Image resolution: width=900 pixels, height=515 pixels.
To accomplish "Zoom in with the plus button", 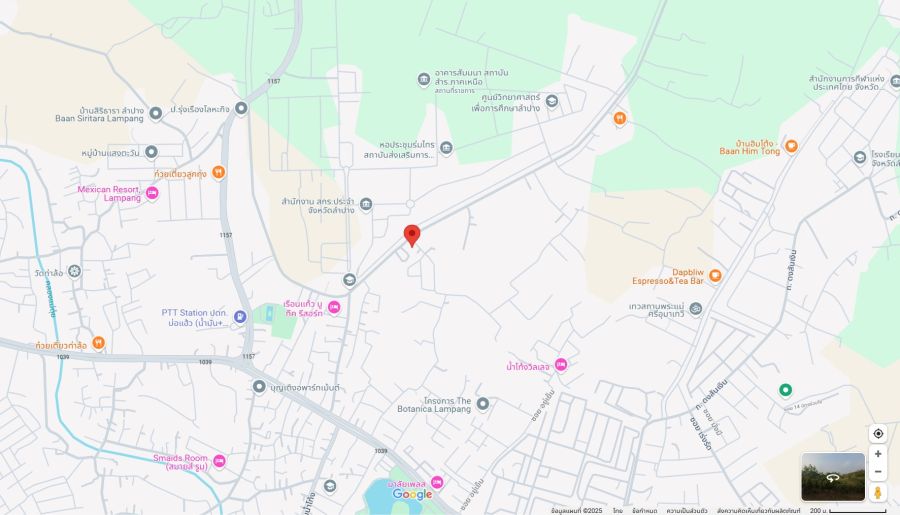I will coord(878,454).
